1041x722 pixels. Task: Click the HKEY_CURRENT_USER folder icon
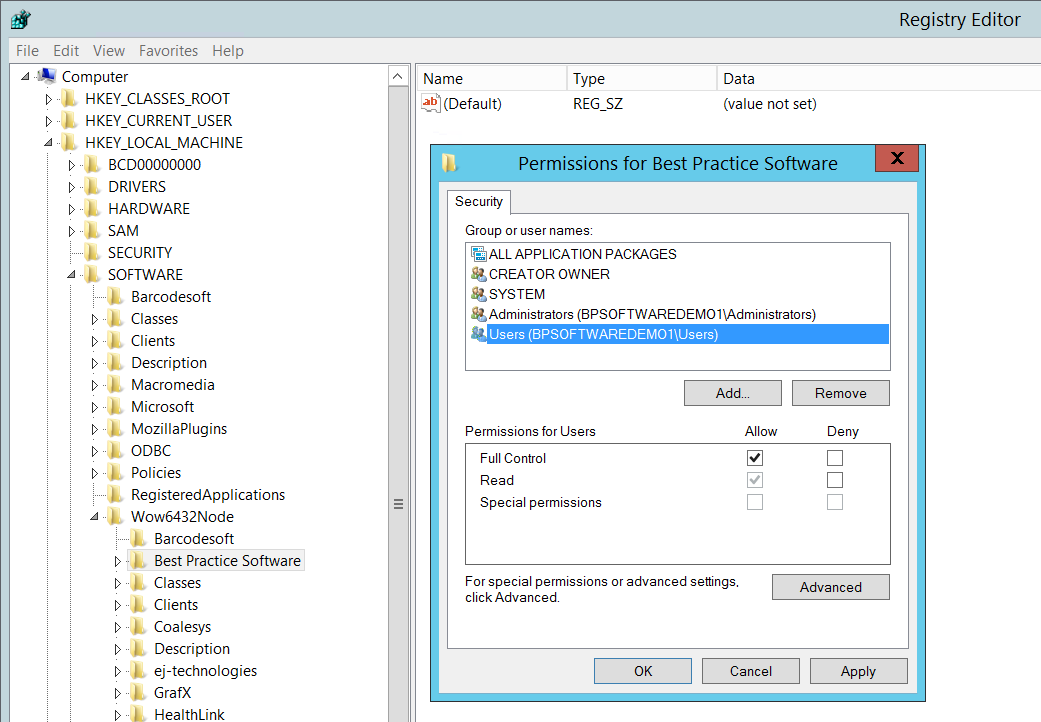[68, 121]
